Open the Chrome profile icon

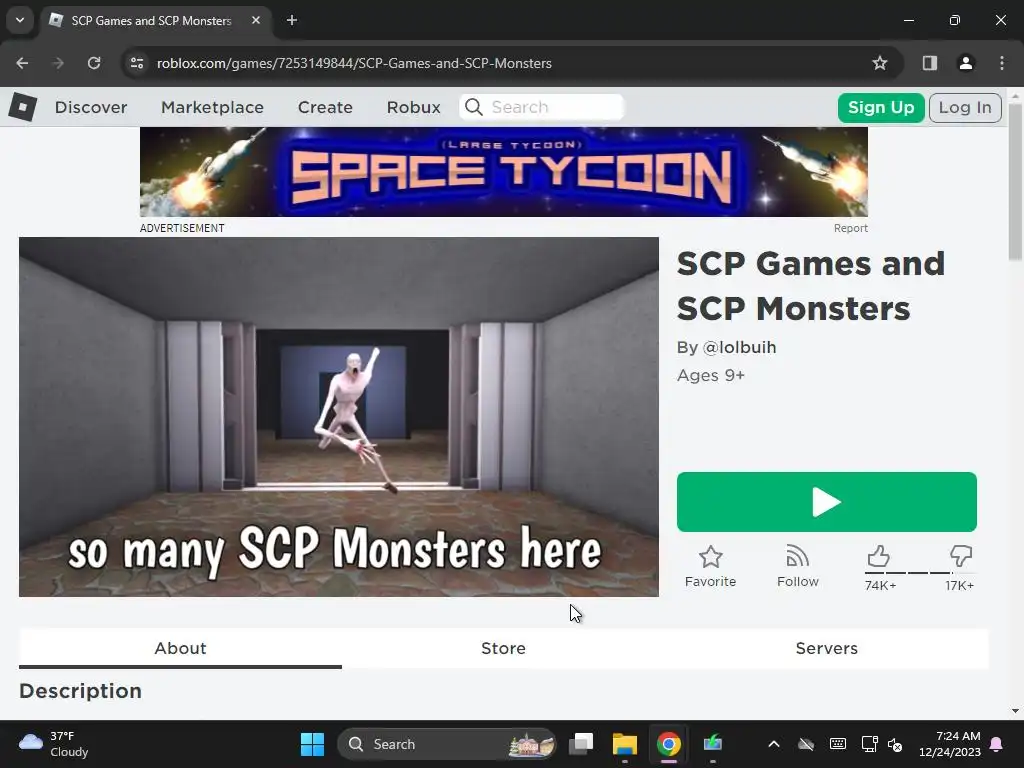965,63
